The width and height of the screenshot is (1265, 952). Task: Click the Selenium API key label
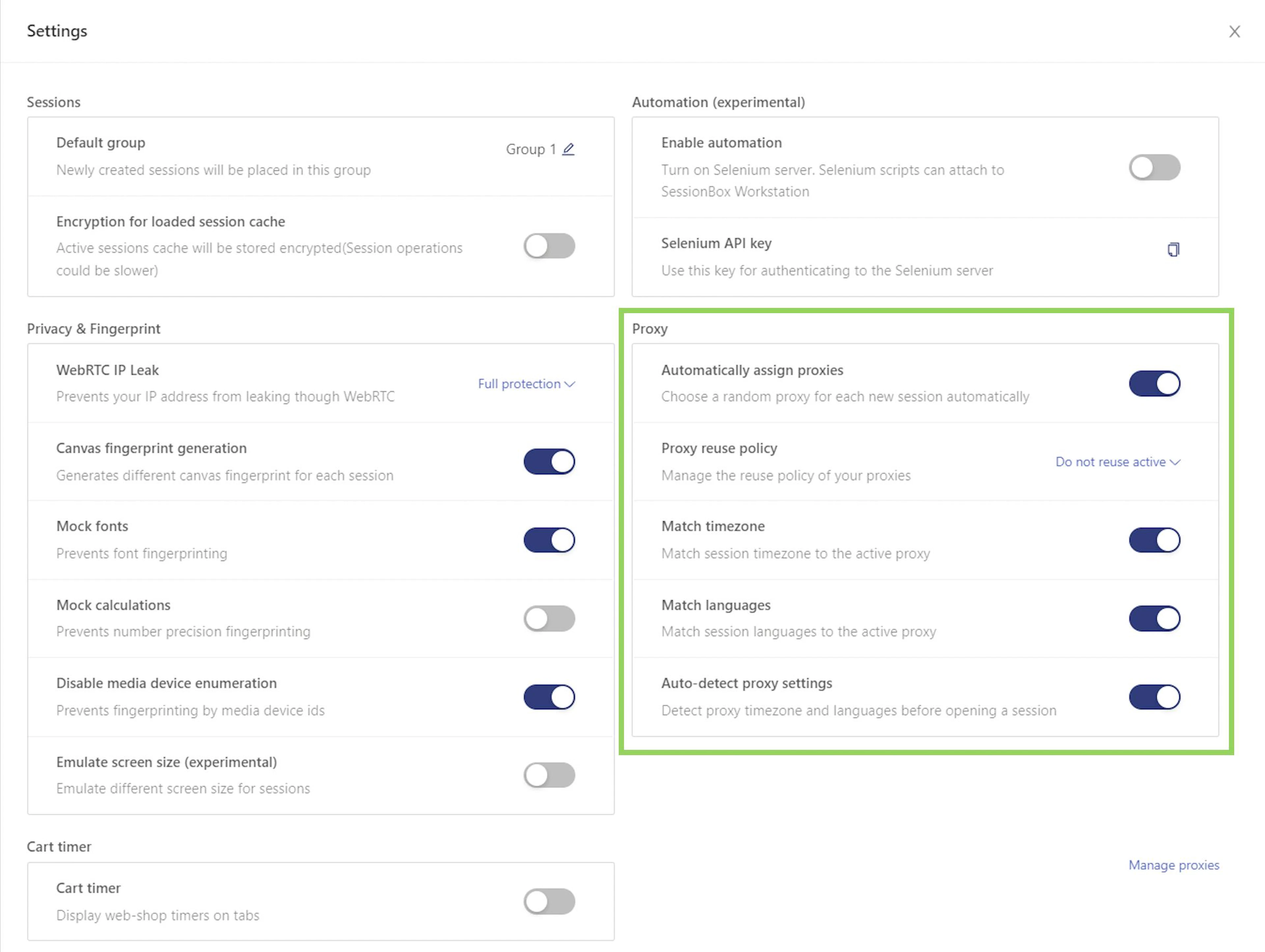(716, 243)
